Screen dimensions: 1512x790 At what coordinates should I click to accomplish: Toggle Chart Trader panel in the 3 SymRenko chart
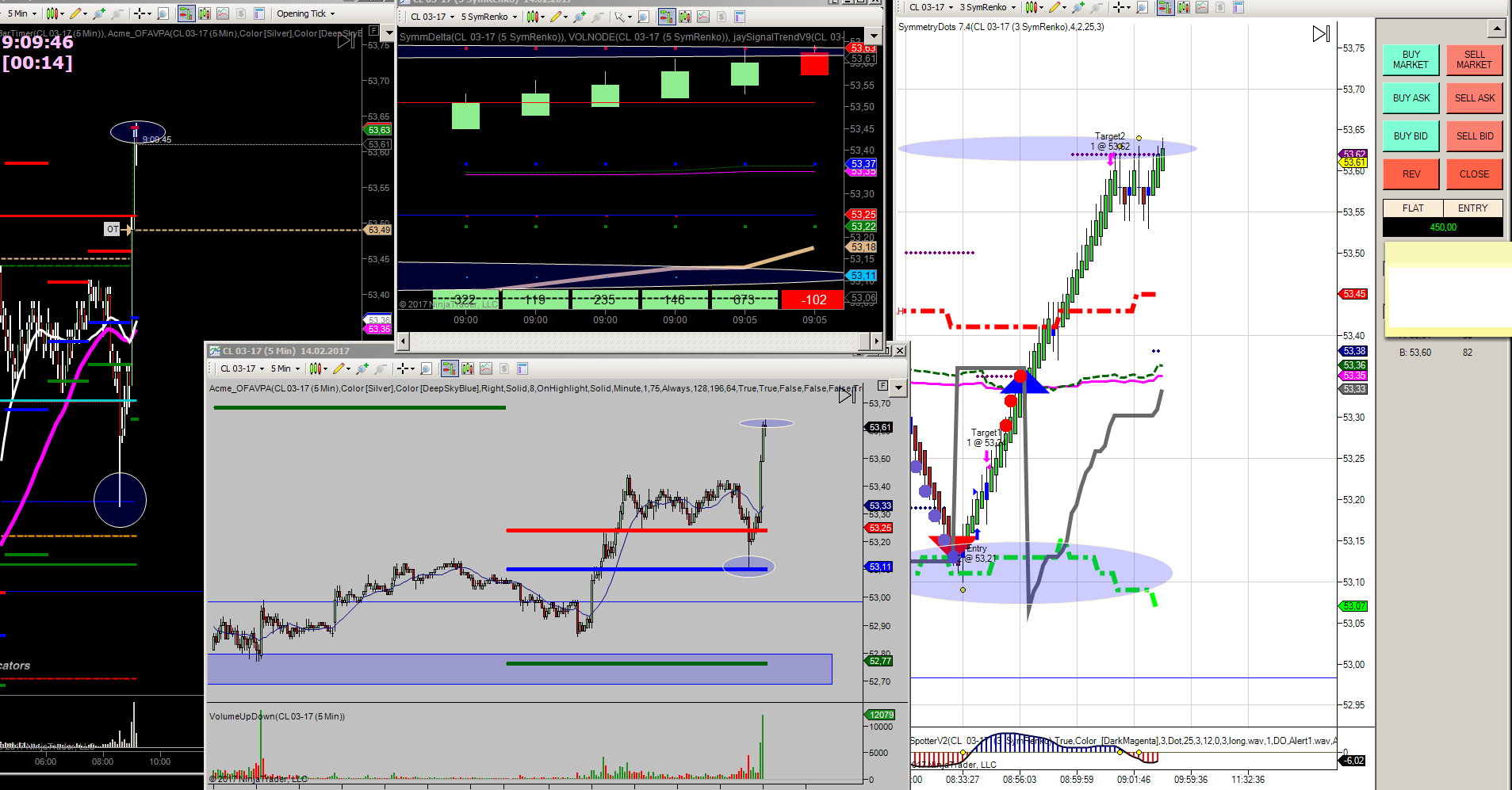(1165, 7)
